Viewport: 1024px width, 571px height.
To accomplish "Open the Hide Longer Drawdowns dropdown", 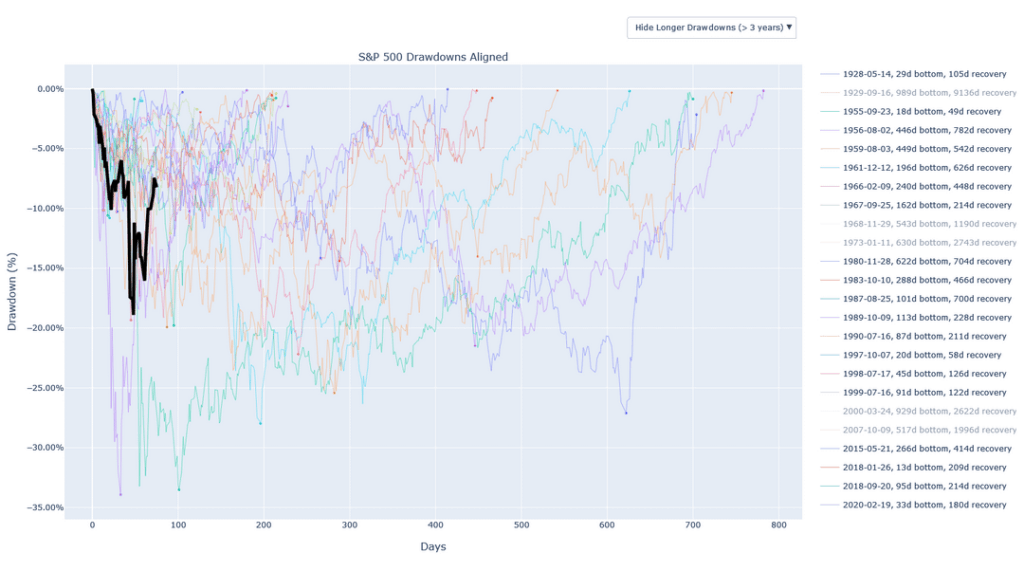I will [x=711, y=27].
